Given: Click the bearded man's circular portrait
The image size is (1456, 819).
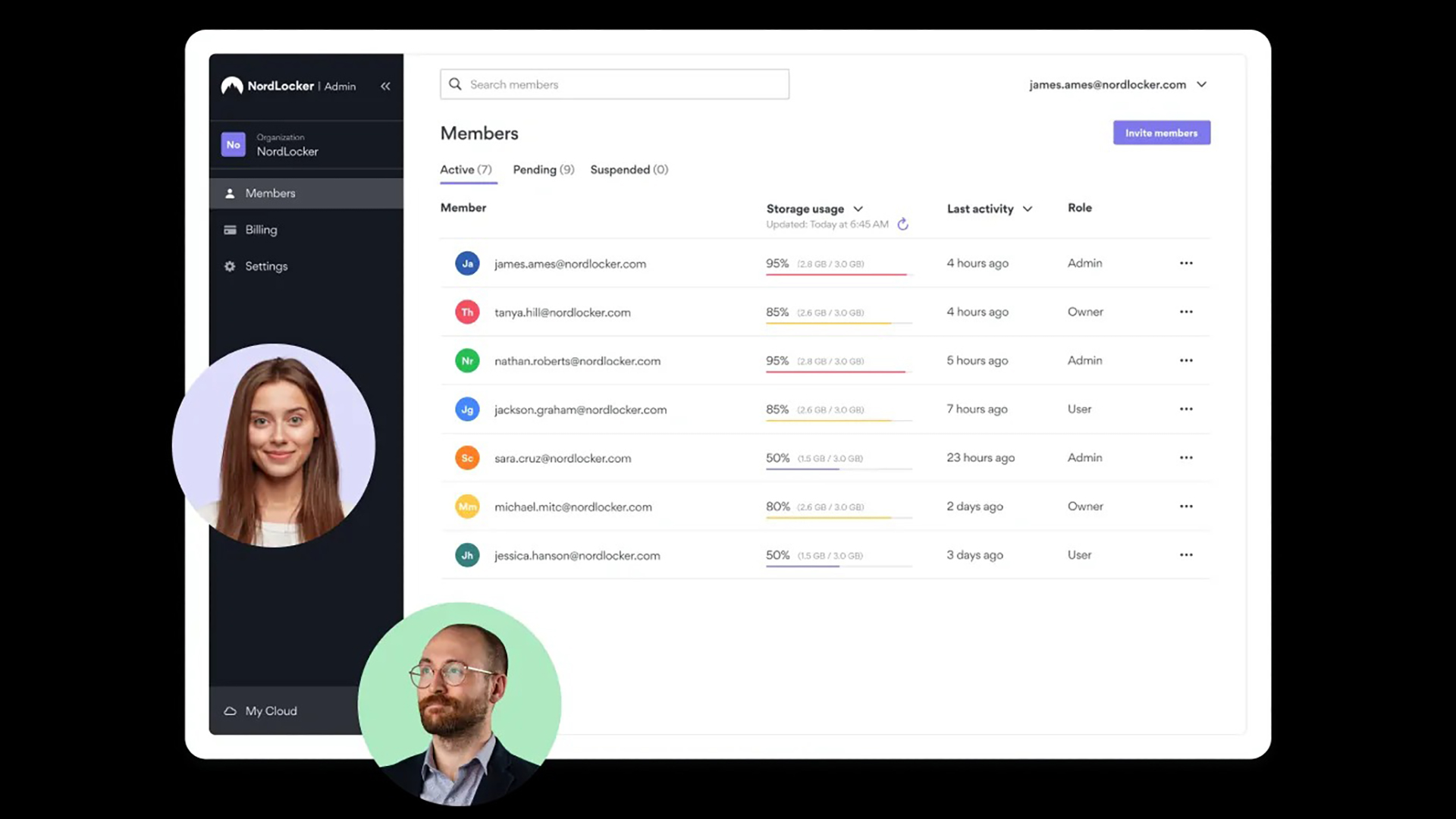Looking at the screenshot, I should tap(460, 704).
